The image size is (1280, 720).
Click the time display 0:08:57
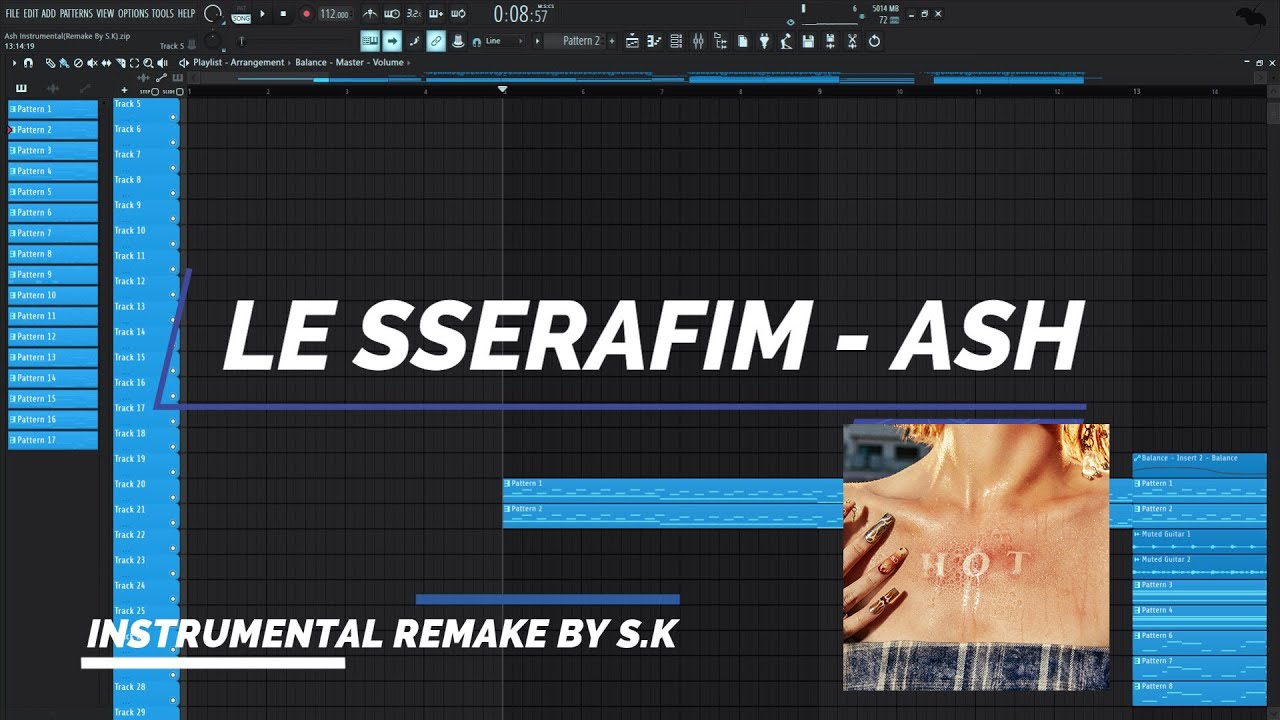521,14
